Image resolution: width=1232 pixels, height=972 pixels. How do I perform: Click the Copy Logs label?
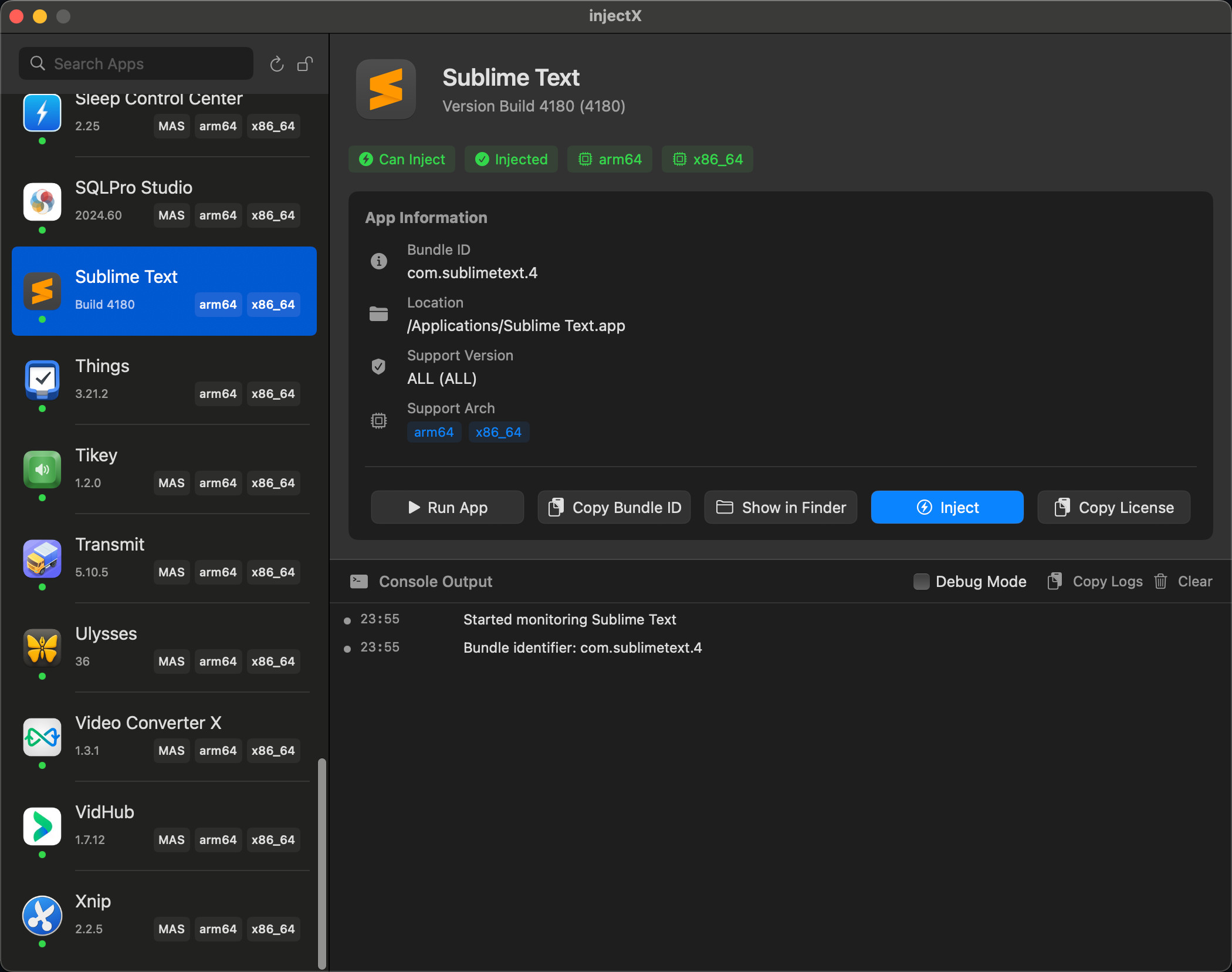[1108, 582]
